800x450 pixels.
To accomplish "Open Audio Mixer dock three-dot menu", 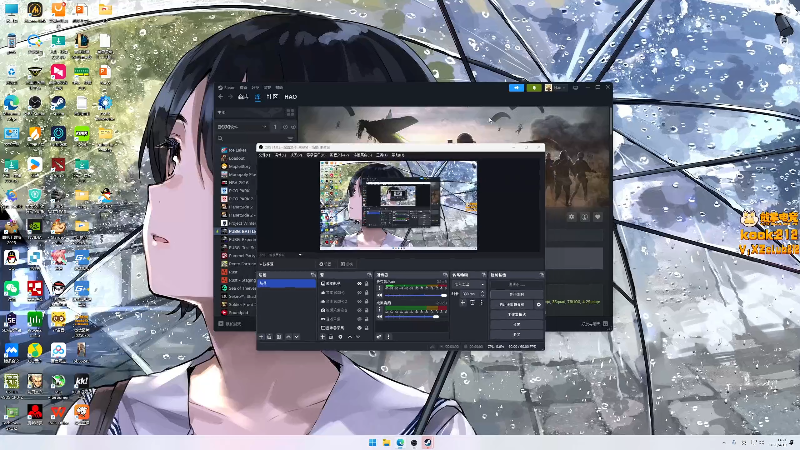I will click(x=388, y=337).
